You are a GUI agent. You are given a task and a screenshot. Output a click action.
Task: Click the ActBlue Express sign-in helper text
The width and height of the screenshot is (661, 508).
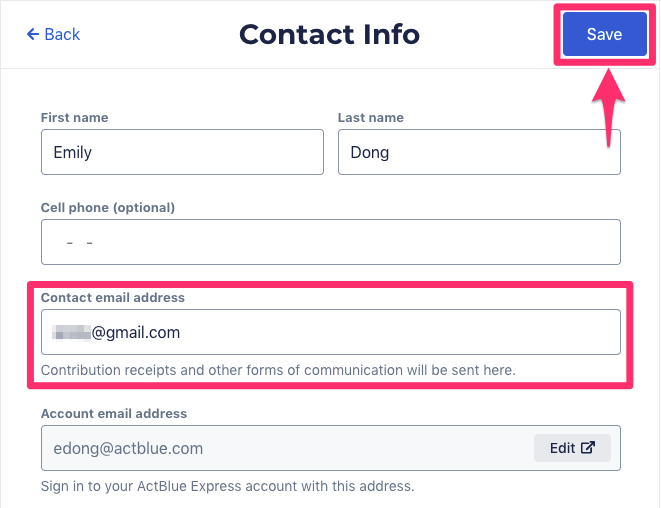pyautogui.click(x=227, y=487)
